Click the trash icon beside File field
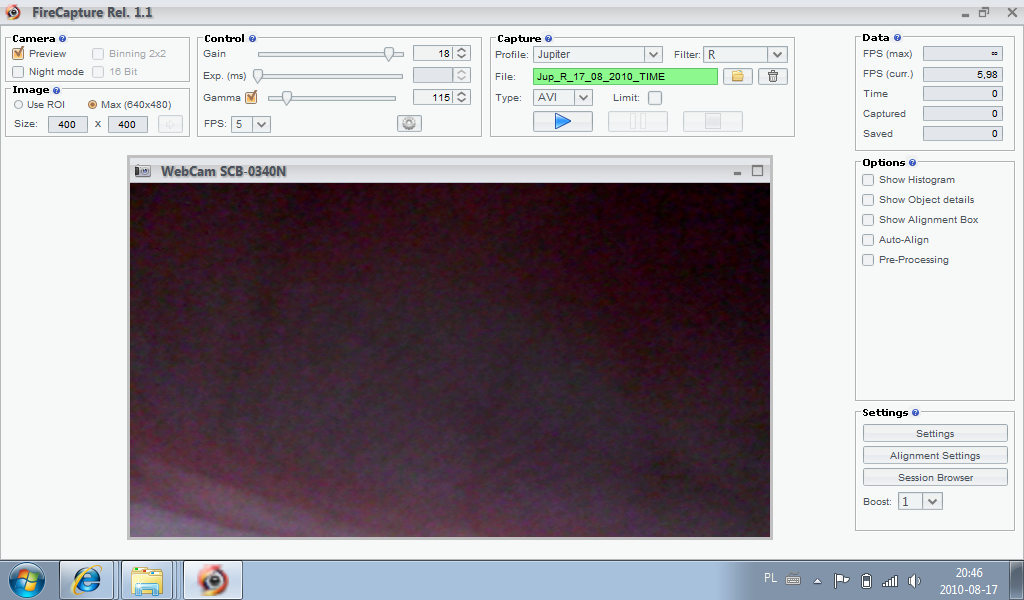This screenshot has height=600, width=1024. pyautogui.click(x=773, y=76)
